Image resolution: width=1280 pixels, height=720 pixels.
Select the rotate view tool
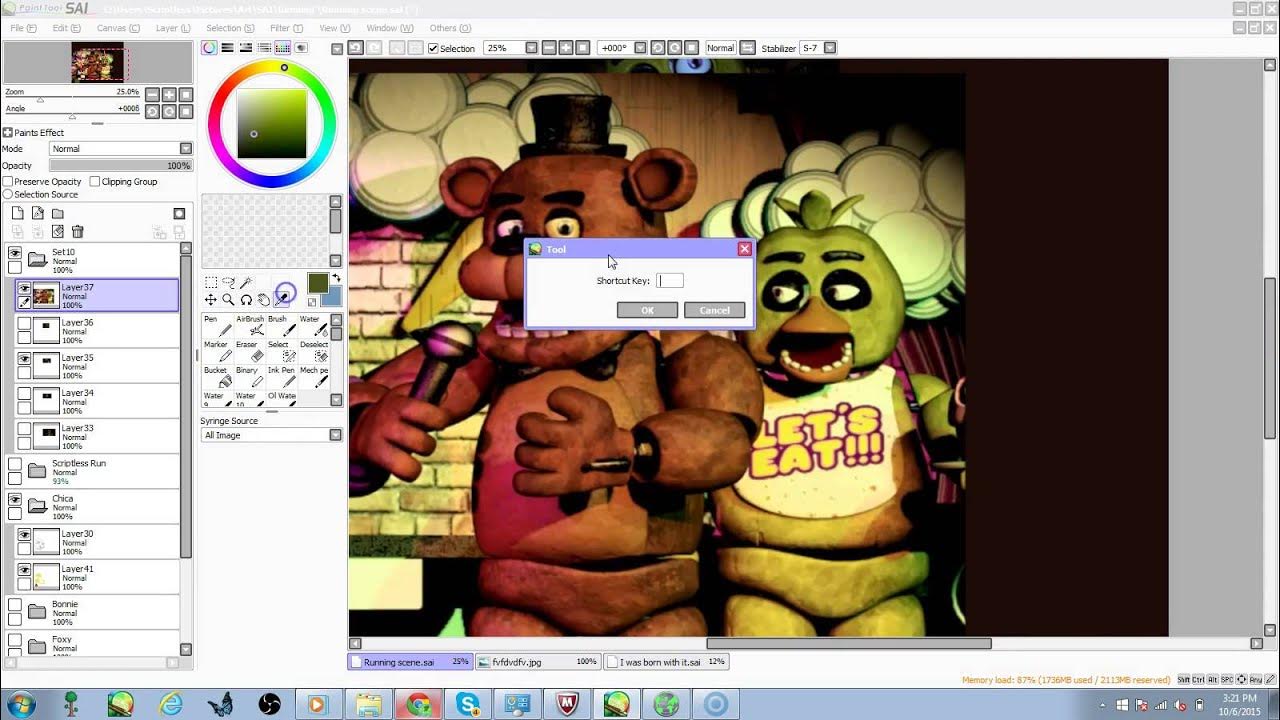tap(246, 300)
